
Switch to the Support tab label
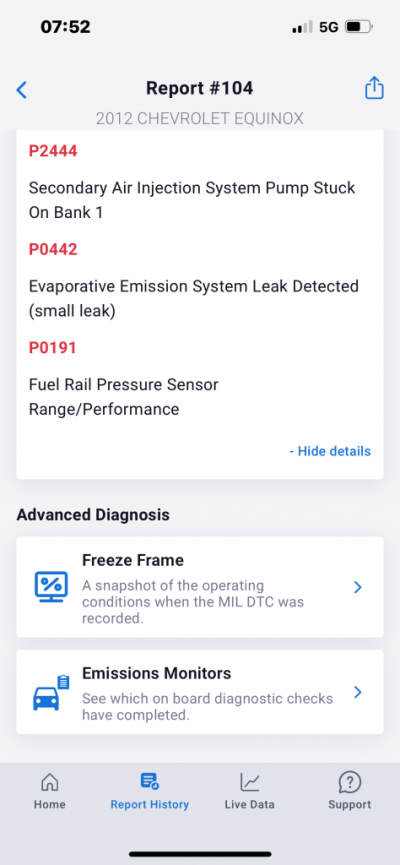pos(350,804)
